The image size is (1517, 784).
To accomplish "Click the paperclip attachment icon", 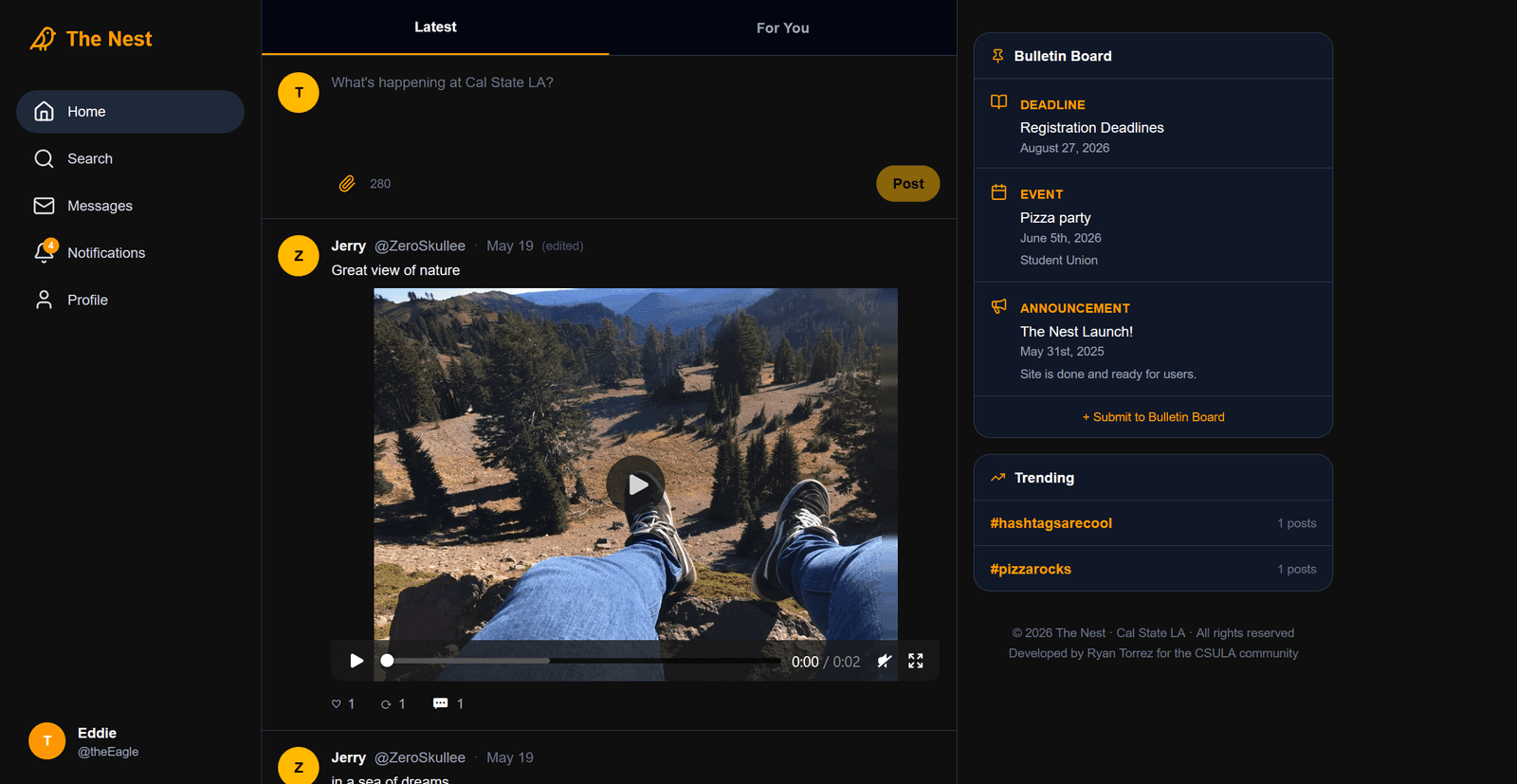I will [x=347, y=184].
